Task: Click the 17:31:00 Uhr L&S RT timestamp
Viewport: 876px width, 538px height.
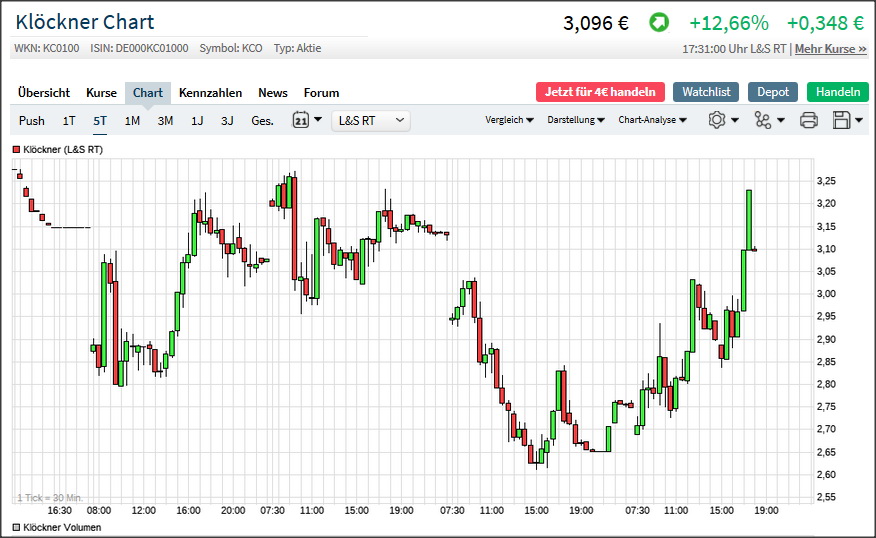Action: click(734, 49)
